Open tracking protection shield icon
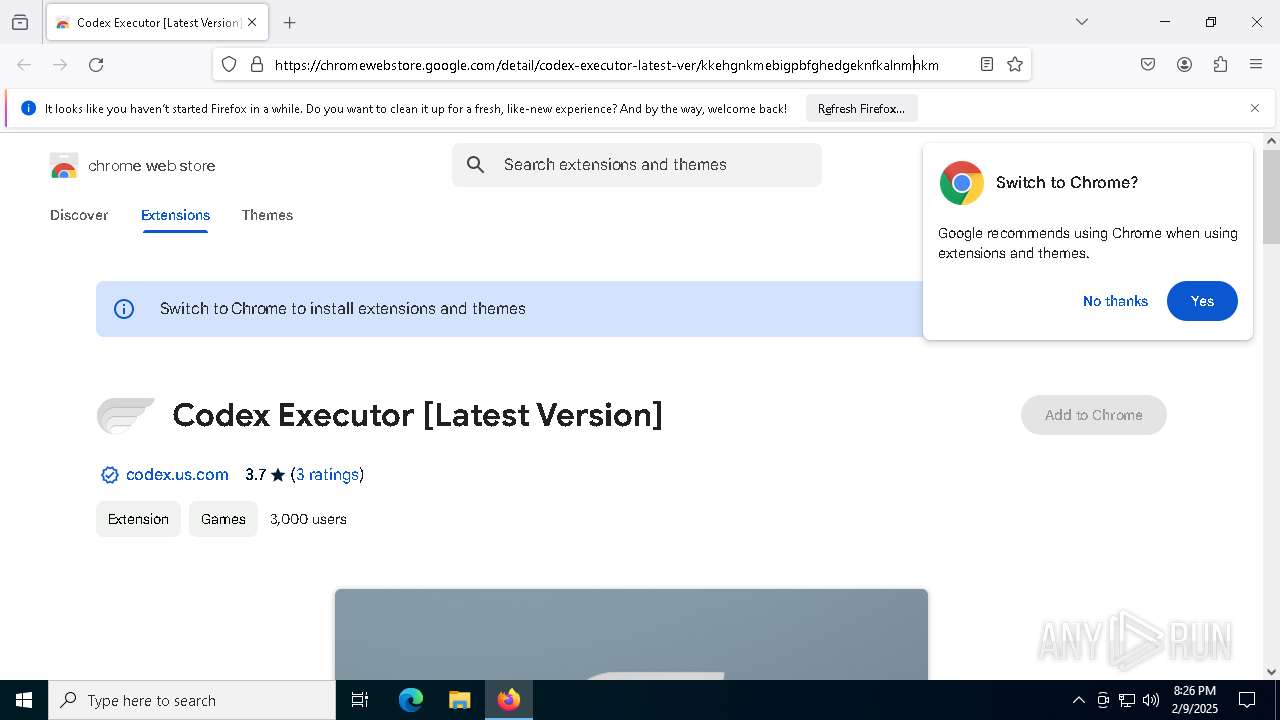The image size is (1280, 720). (x=229, y=64)
